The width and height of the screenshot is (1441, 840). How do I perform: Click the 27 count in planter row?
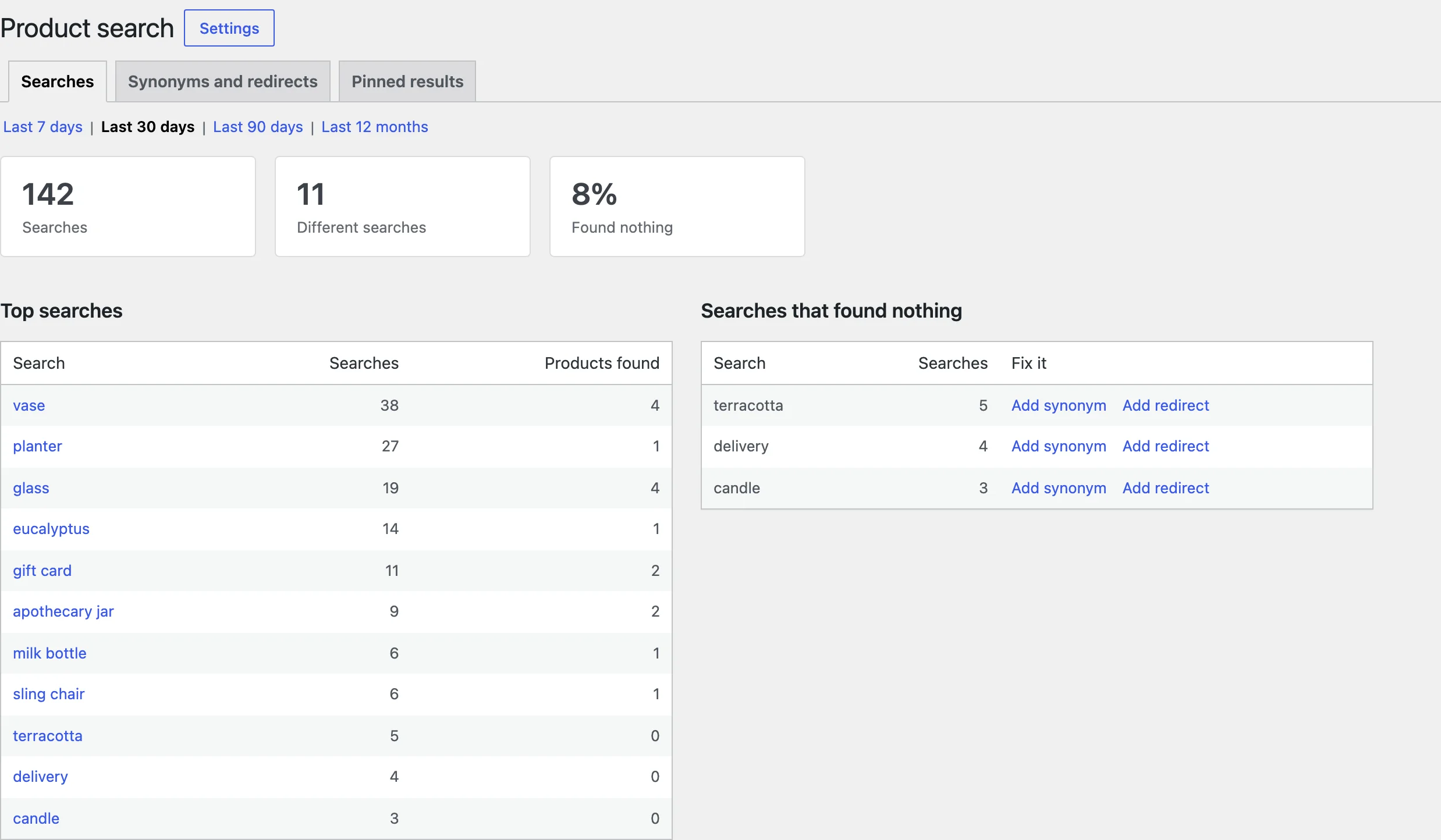(390, 446)
